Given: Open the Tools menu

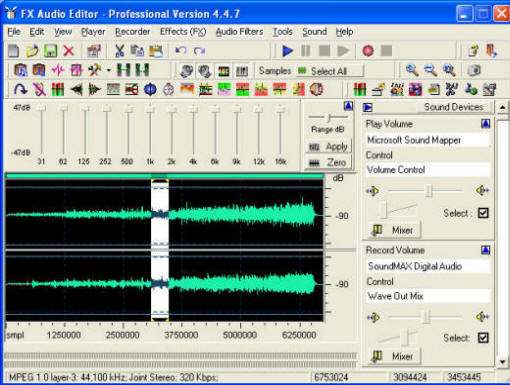Looking at the screenshot, I should 283,32.
